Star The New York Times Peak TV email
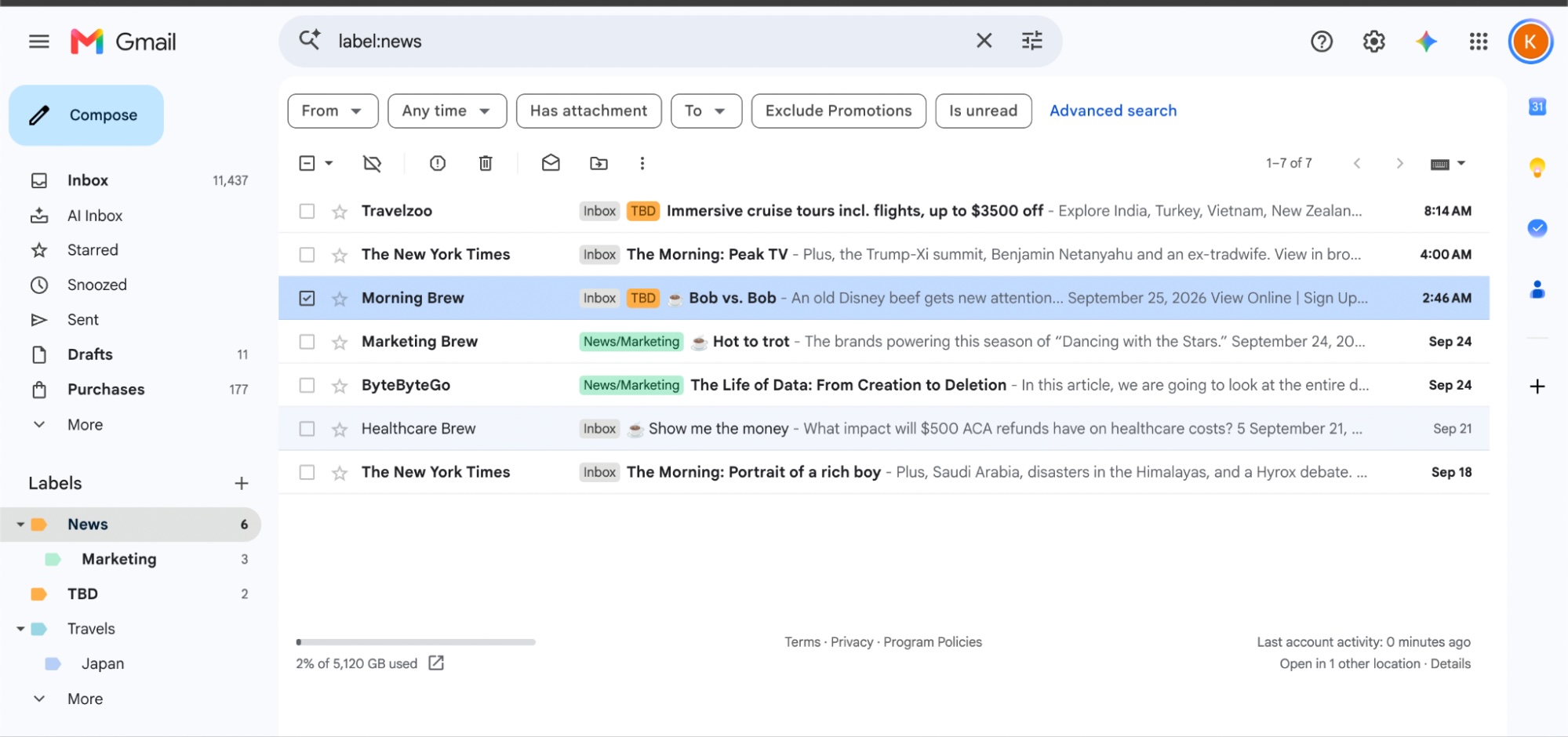The height and width of the screenshot is (737, 1568). click(340, 255)
